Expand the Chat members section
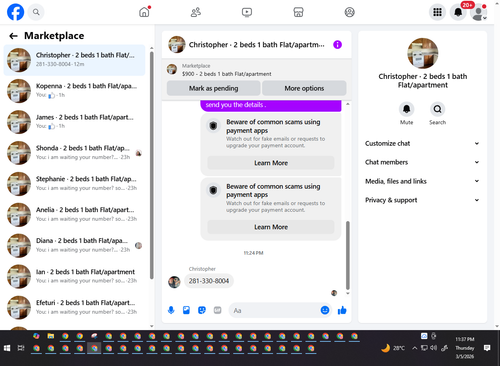 click(x=422, y=162)
